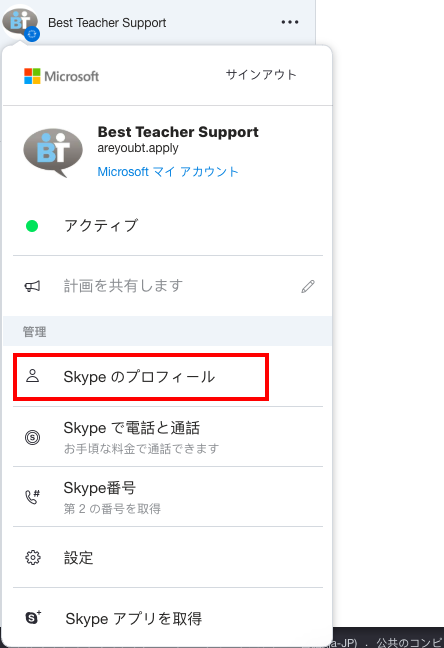This screenshot has width=444, height=648.
Task: Click the pencil icon to edit mood message
Action: tap(308, 286)
